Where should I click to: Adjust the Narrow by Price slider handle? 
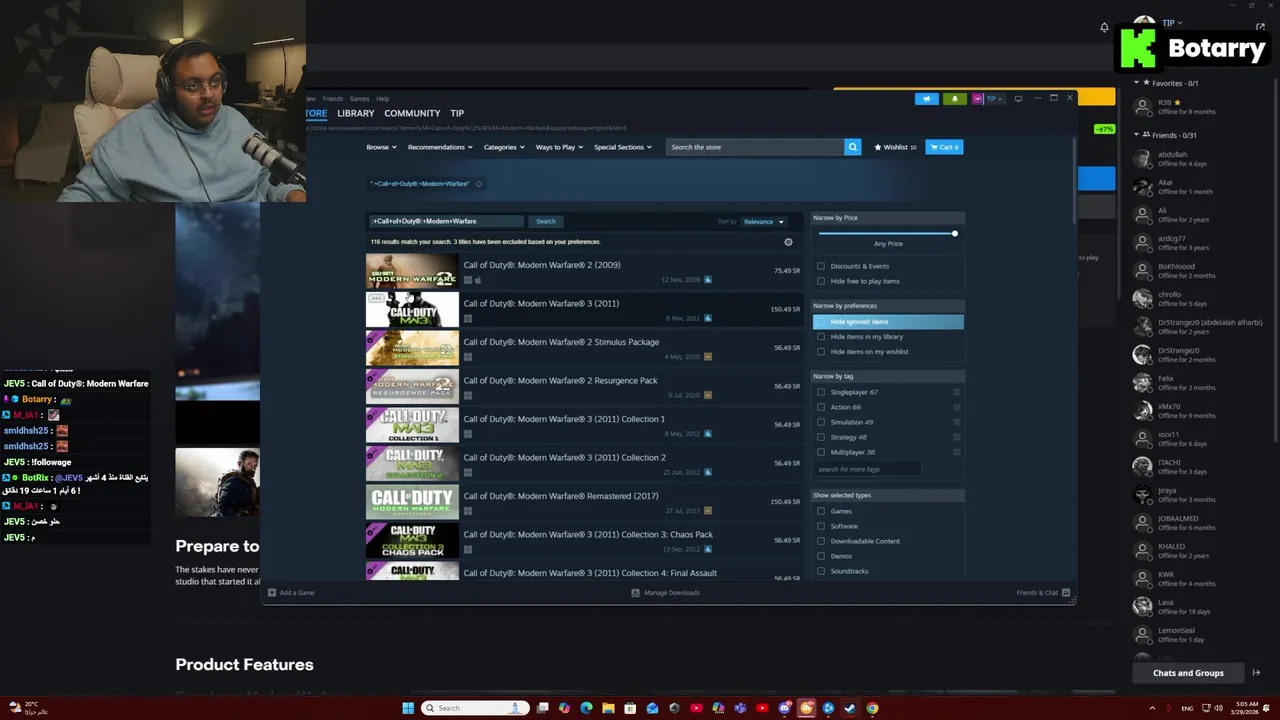[x=955, y=233]
